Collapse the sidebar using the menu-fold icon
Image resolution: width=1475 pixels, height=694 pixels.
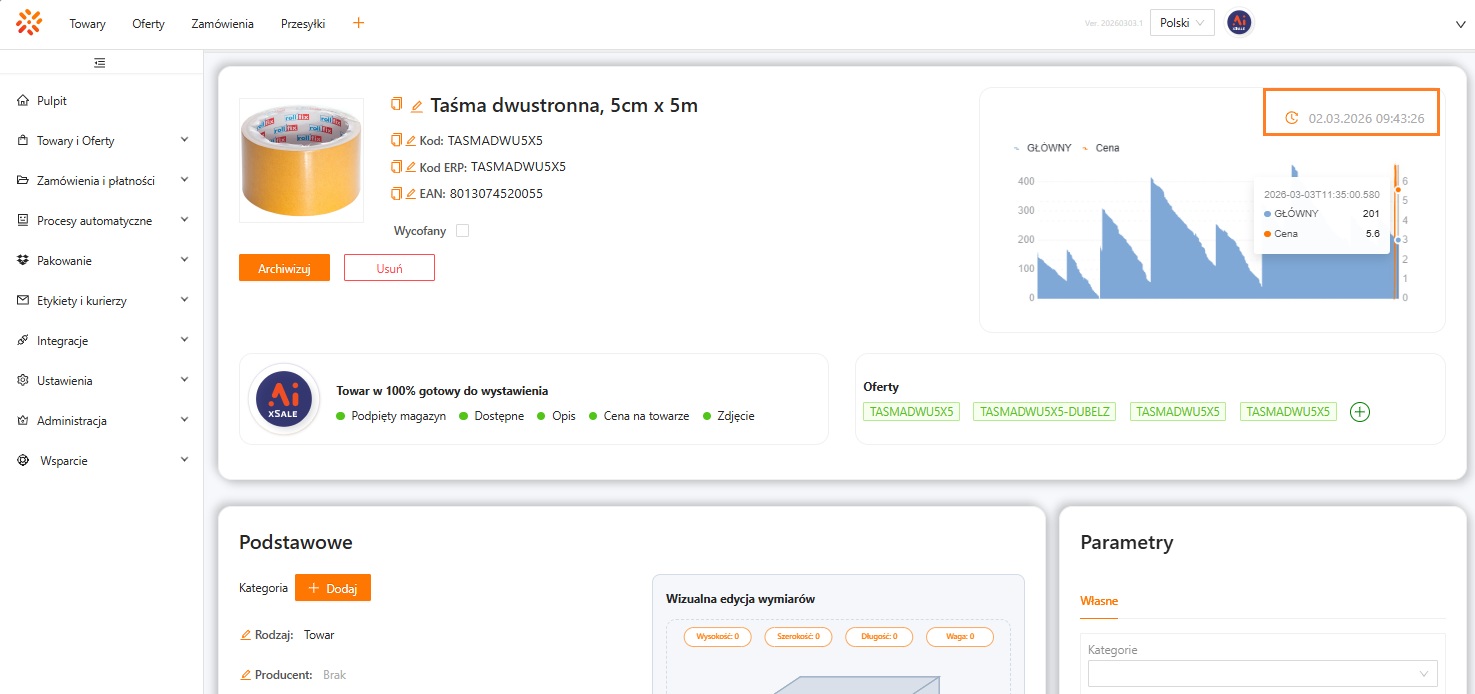click(100, 63)
